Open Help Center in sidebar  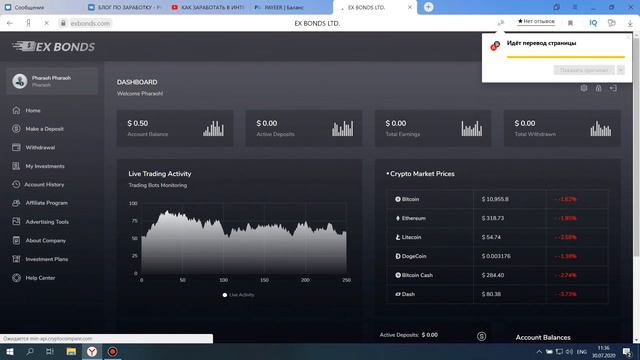pos(40,278)
